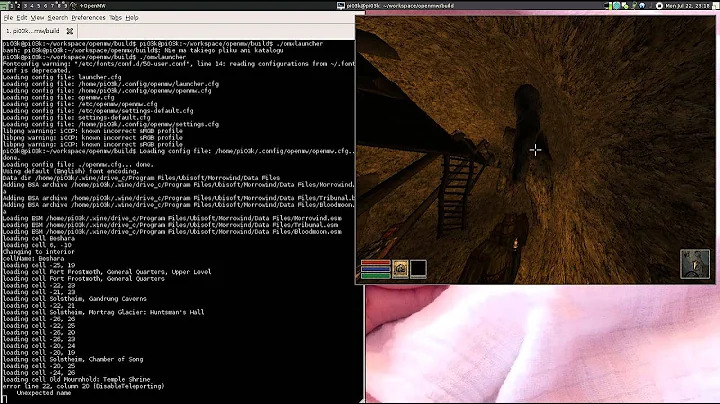Open the View menu in terminal

pos(37,17)
